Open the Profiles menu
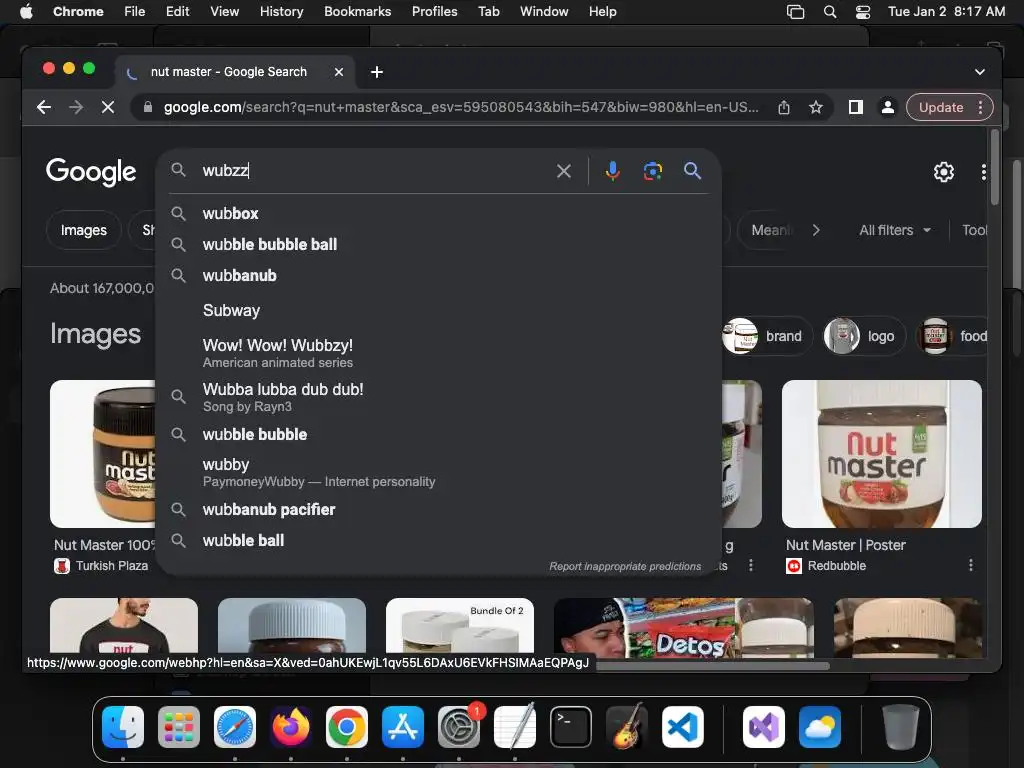Viewport: 1024px width, 768px height. (434, 12)
